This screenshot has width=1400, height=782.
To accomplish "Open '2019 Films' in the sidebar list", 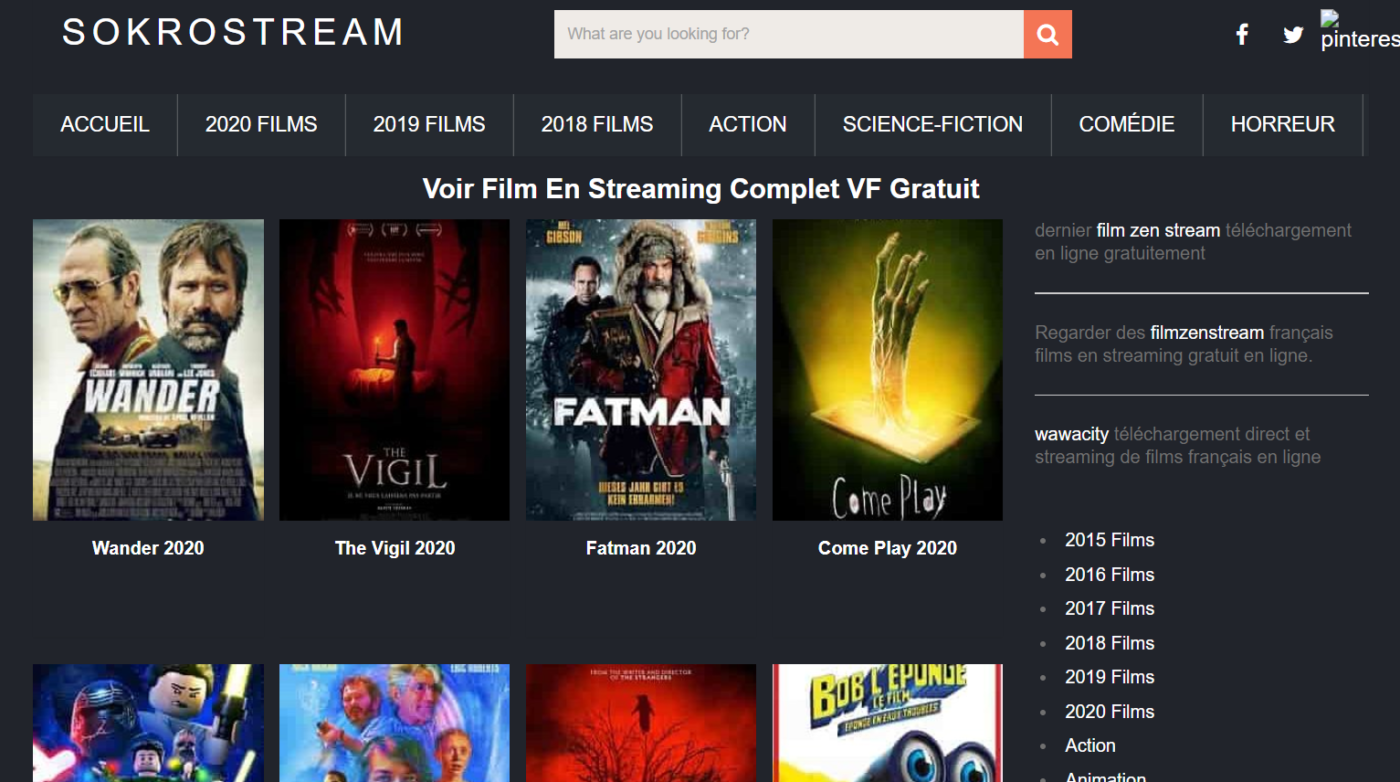I will click(x=1110, y=677).
